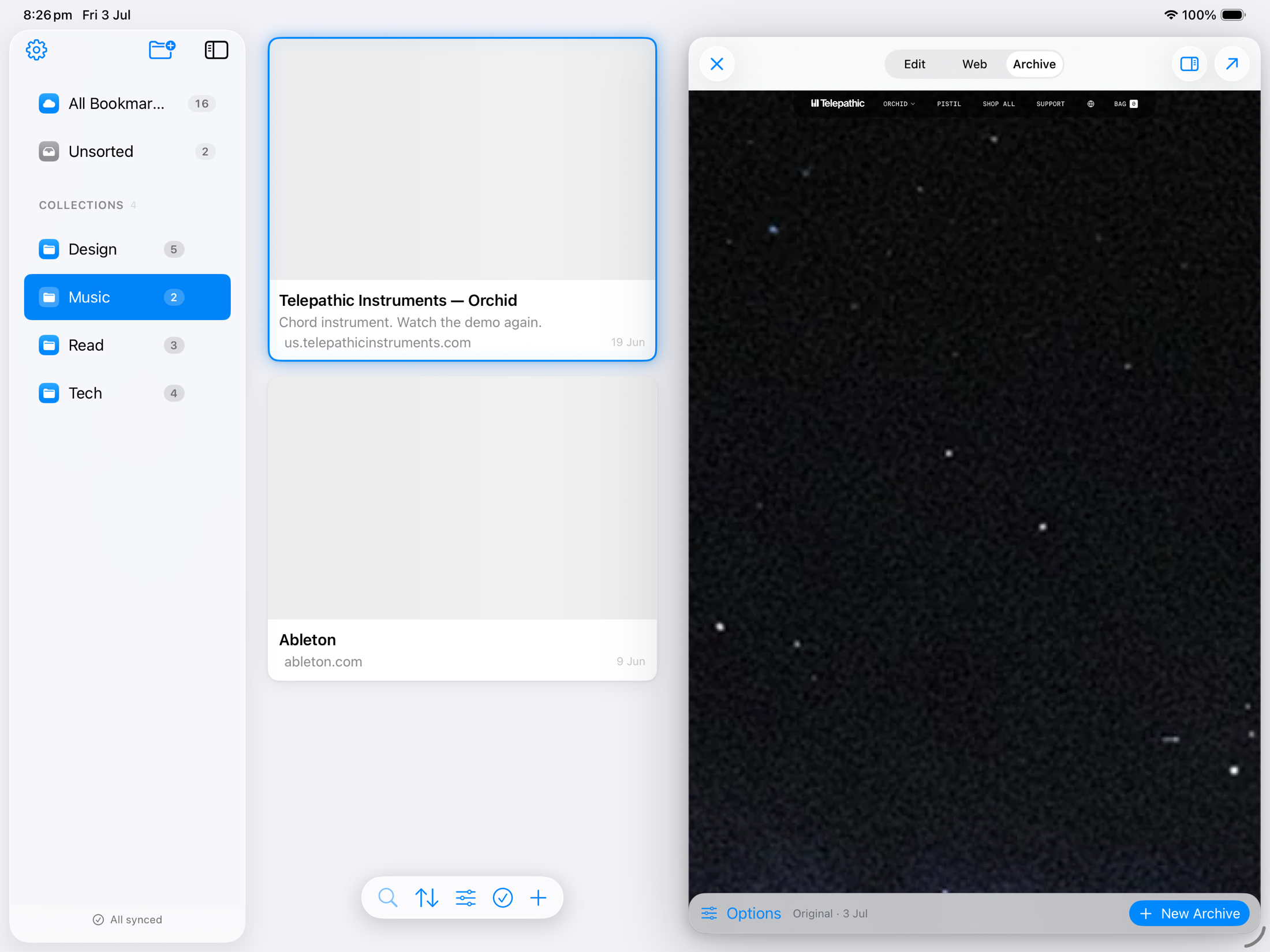Add a new bookmark with plus icon
The height and width of the screenshot is (952, 1270).
tap(539, 898)
